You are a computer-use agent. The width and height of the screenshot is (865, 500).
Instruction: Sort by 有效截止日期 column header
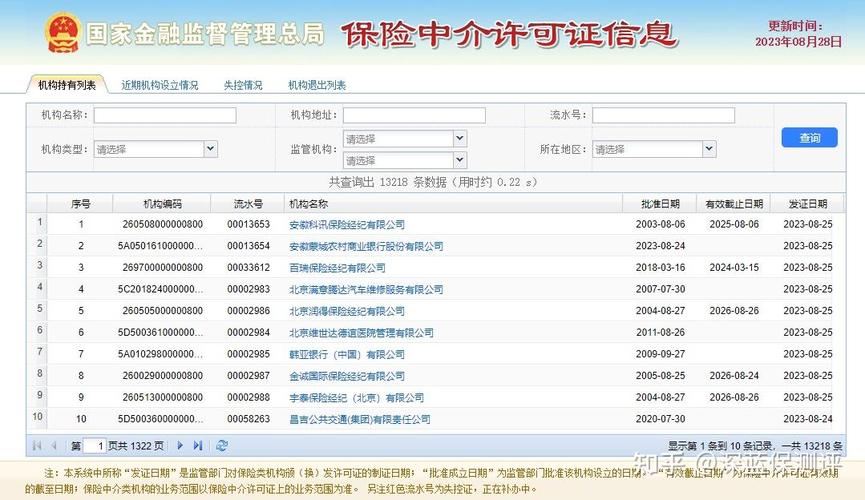pyautogui.click(x=734, y=204)
